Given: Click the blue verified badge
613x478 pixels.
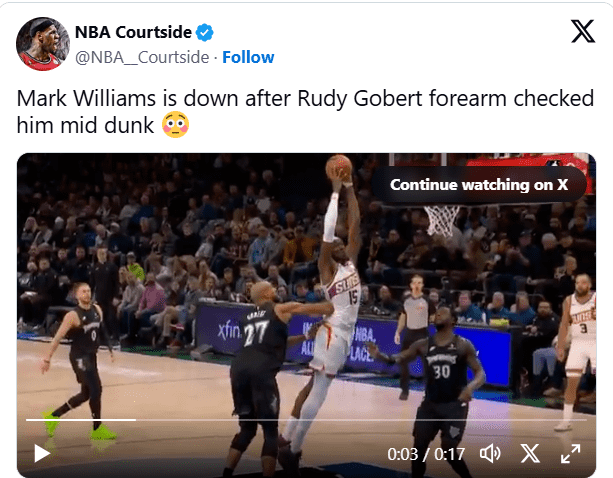Looking at the screenshot, I should pos(204,32).
